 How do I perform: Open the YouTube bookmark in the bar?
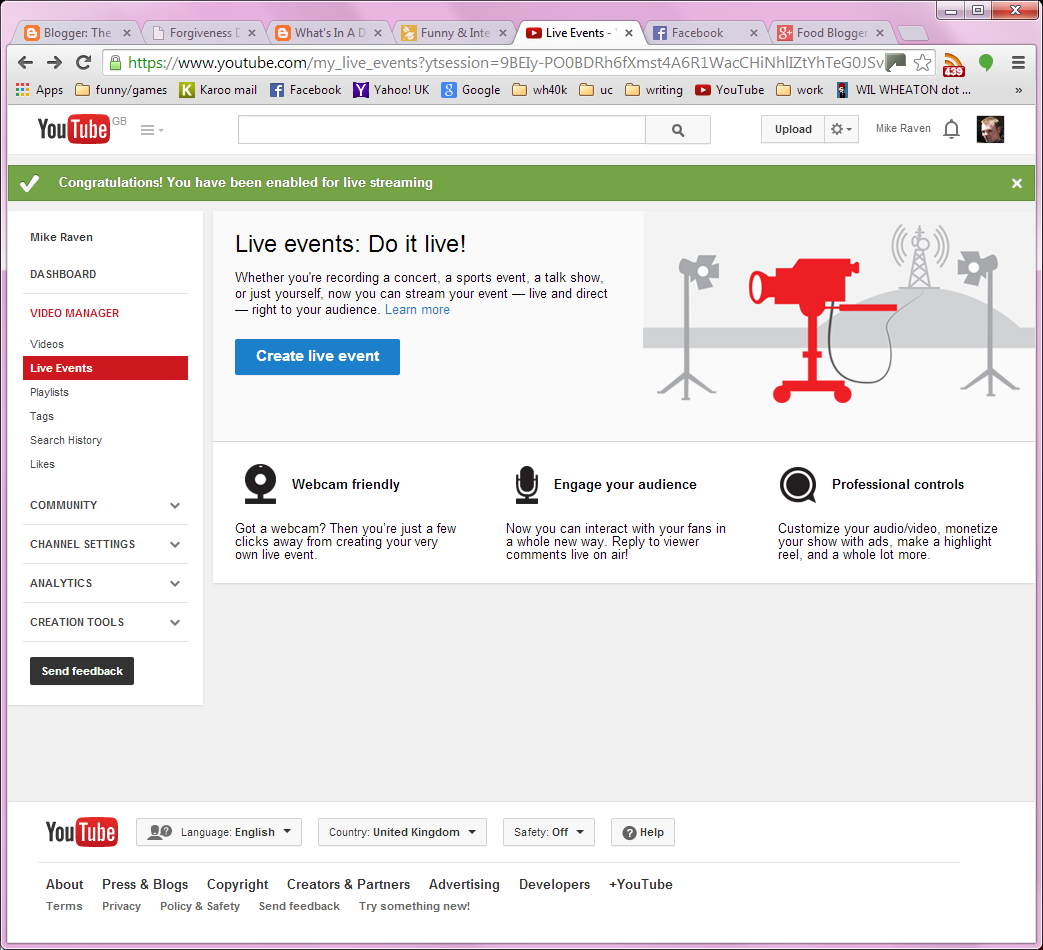[x=730, y=90]
